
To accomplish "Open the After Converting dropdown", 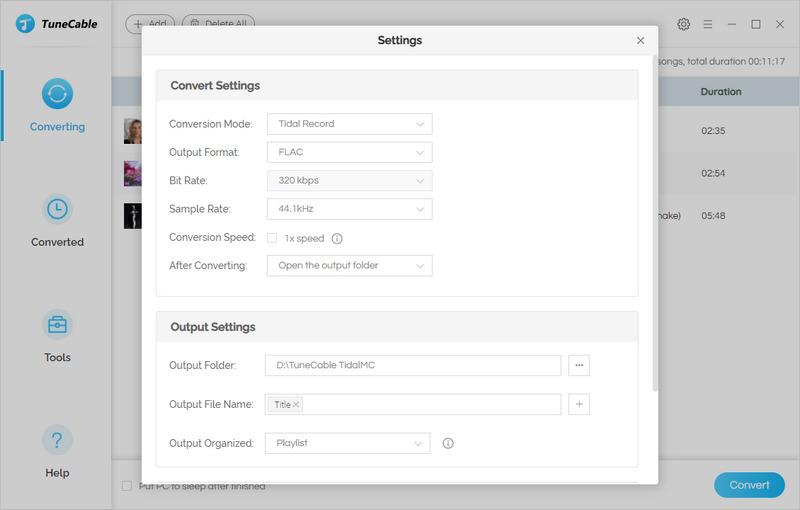I will (x=349, y=266).
